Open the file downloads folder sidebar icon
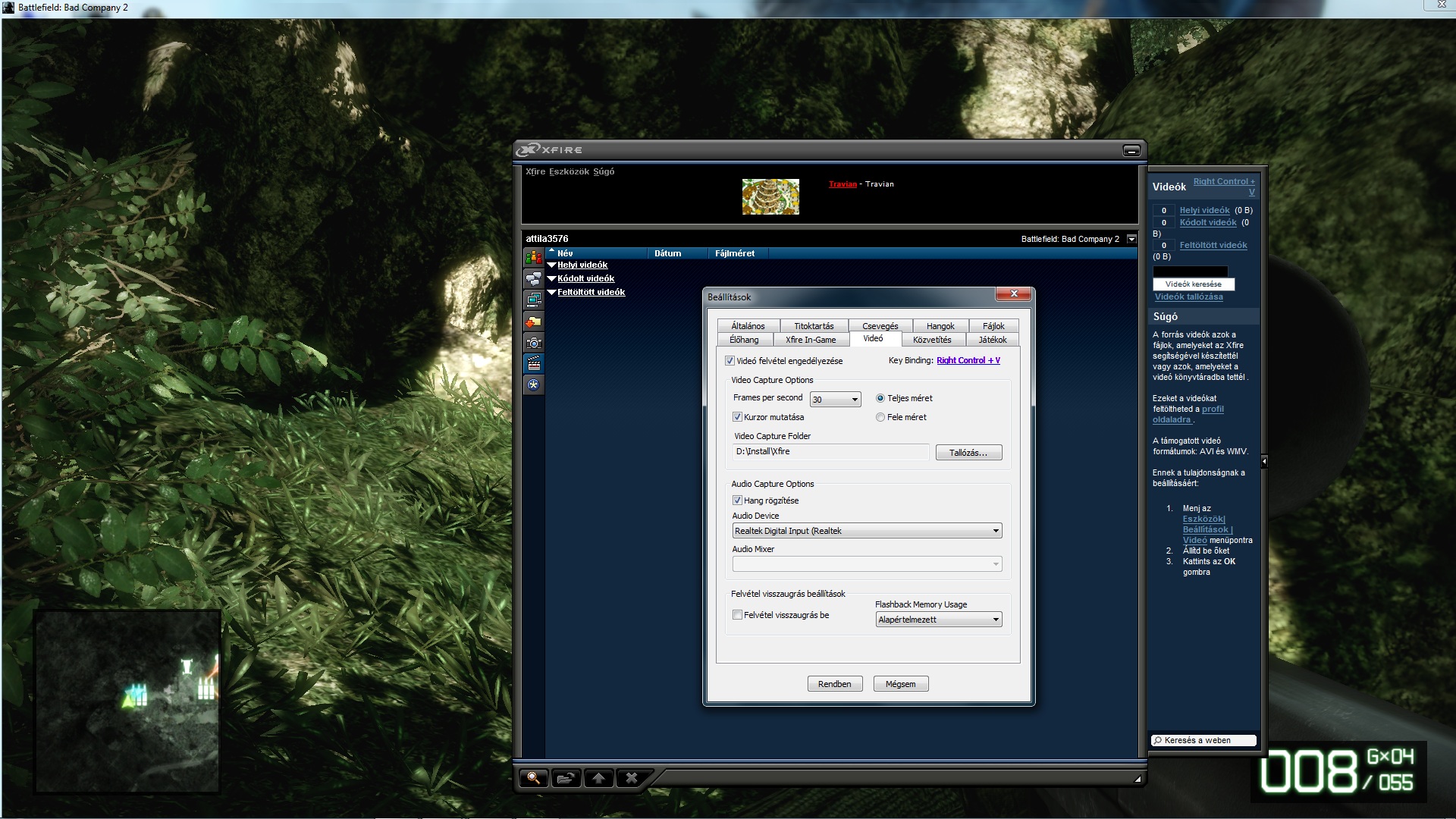1456x819 pixels. (534, 322)
